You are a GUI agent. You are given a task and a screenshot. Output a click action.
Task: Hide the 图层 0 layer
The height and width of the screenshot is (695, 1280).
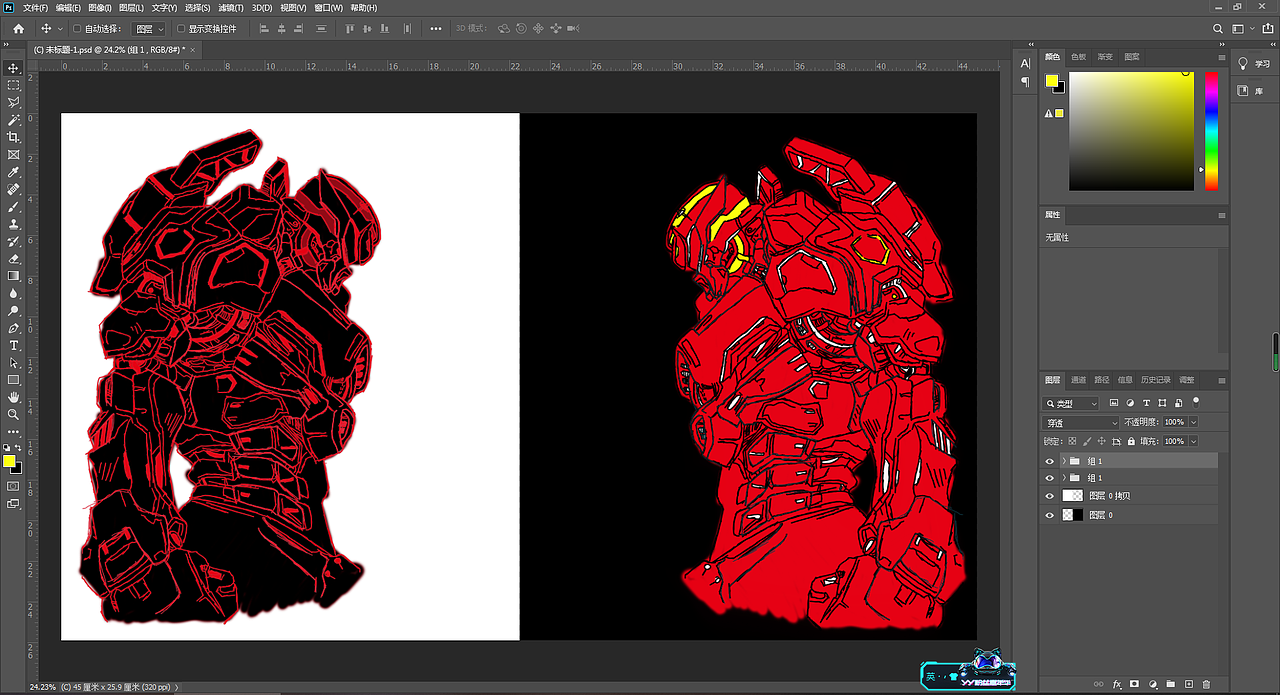click(x=1049, y=515)
